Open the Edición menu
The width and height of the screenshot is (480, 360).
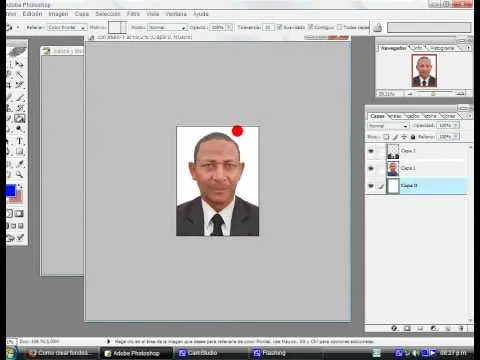click(x=32, y=14)
